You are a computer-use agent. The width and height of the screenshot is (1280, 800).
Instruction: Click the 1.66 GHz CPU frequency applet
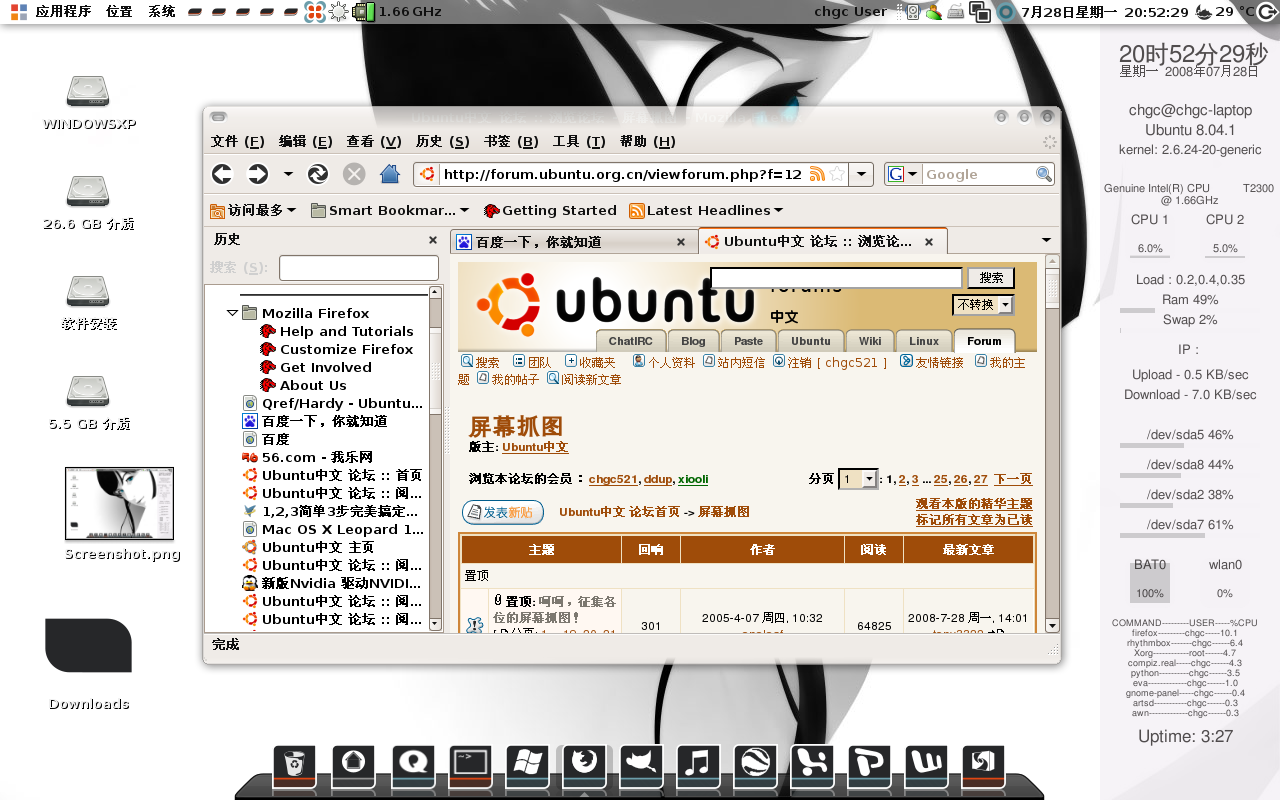(398, 12)
